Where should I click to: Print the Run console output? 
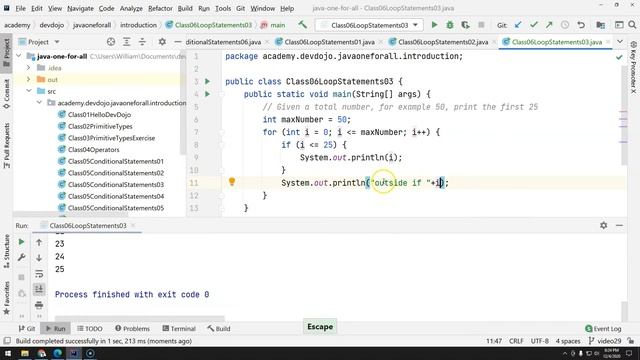pos(39,304)
